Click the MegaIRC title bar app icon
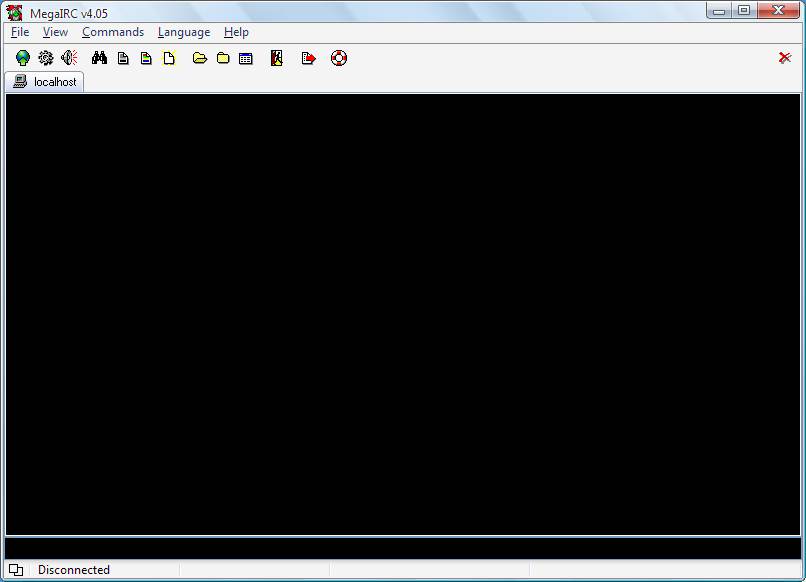Image resolution: width=806 pixels, height=582 pixels. click(x=14, y=12)
